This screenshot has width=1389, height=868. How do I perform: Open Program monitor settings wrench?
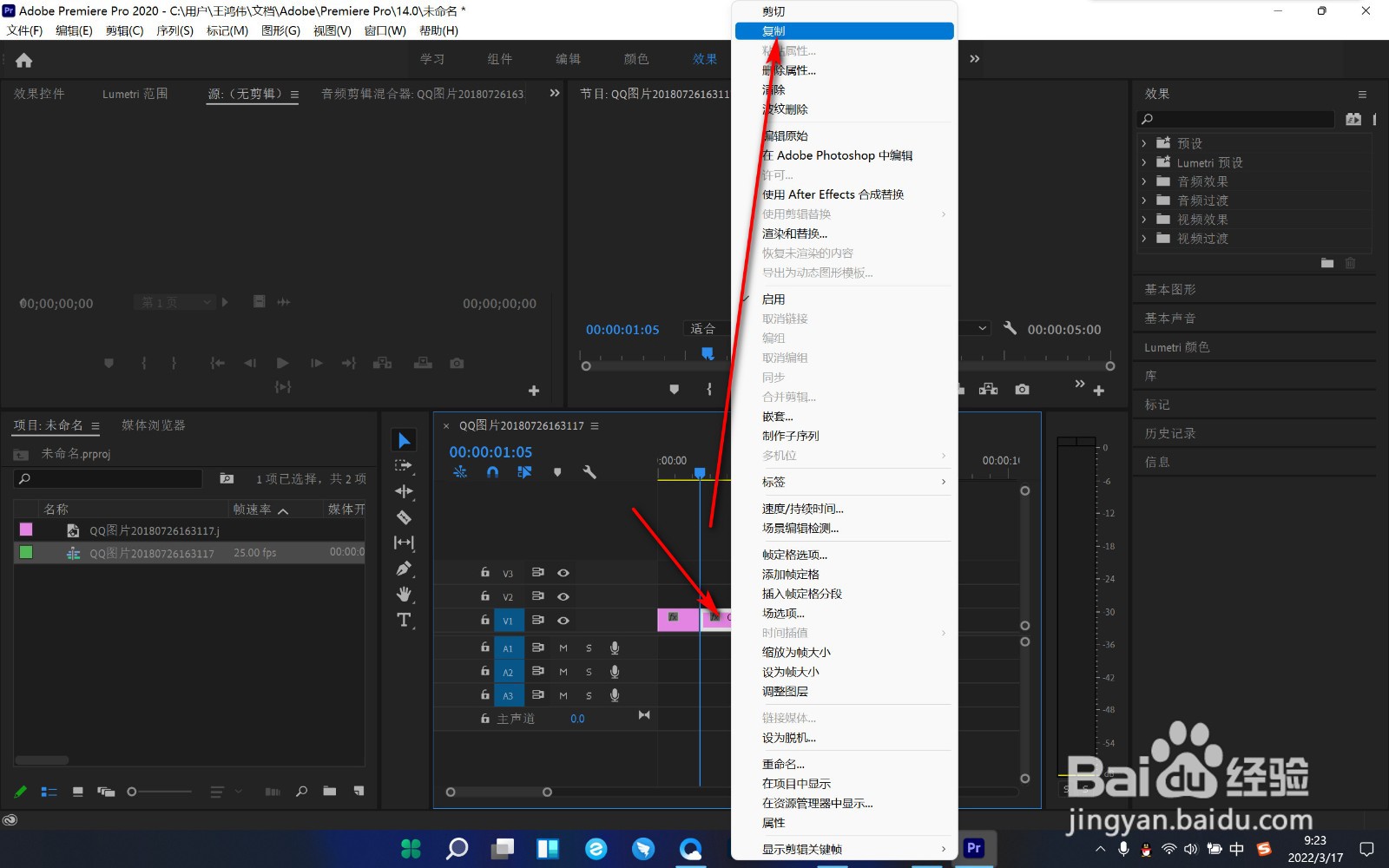1010,328
